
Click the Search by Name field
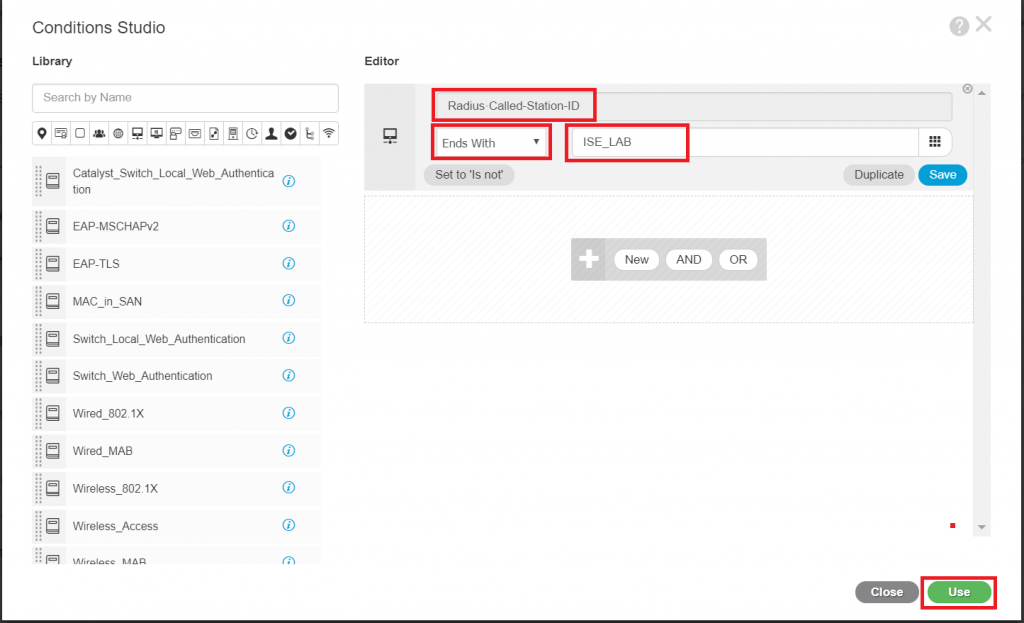pyautogui.click(x=185, y=98)
